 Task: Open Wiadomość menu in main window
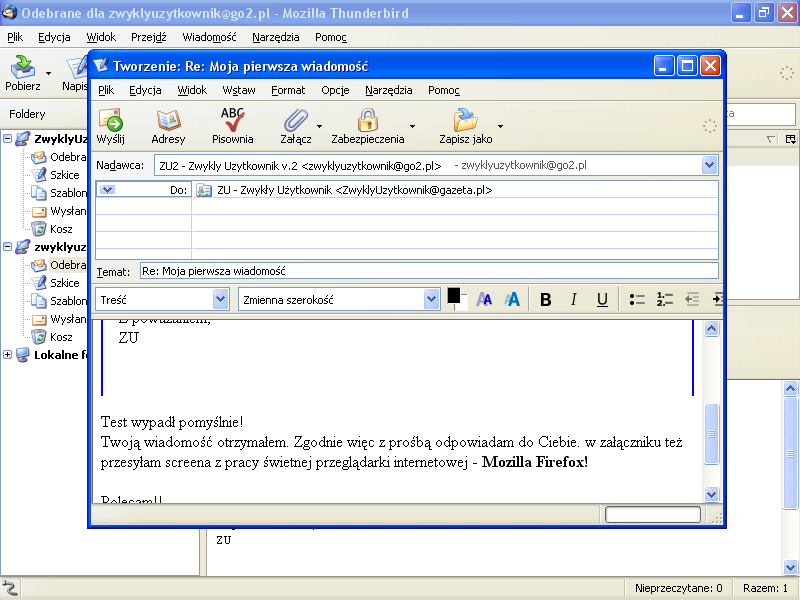pyautogui.click(x=209, y=37)
